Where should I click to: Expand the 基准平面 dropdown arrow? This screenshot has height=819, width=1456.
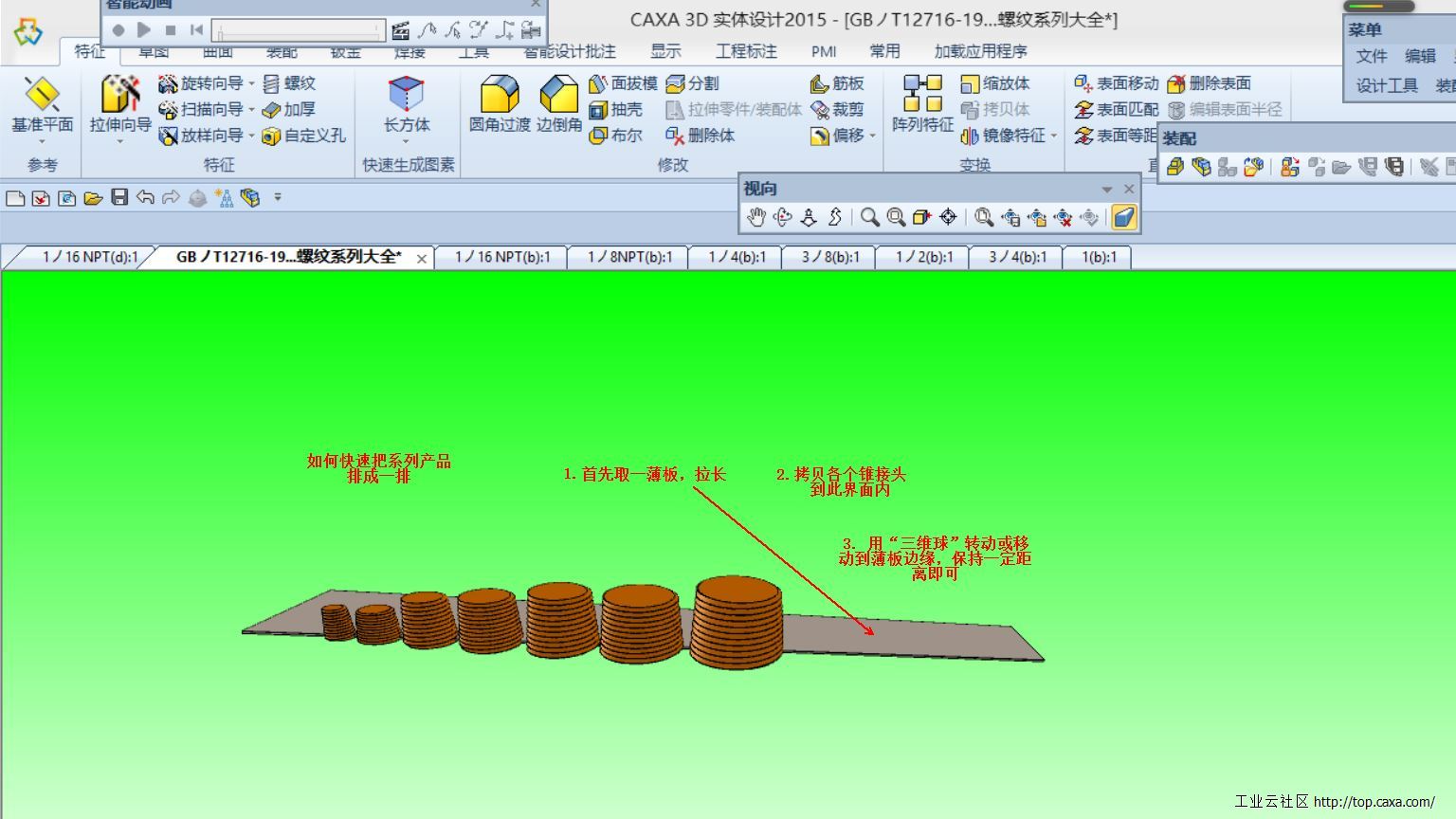pyautogui.click(x=42, y=142)
